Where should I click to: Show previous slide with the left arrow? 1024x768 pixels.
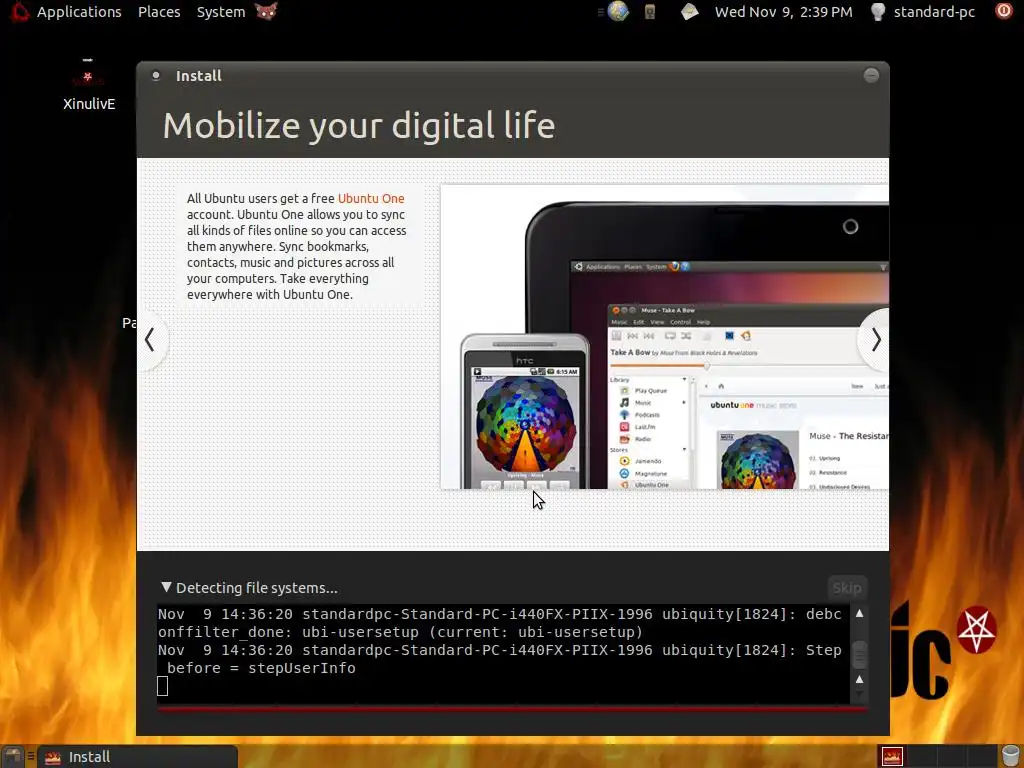tap(150, 340)
